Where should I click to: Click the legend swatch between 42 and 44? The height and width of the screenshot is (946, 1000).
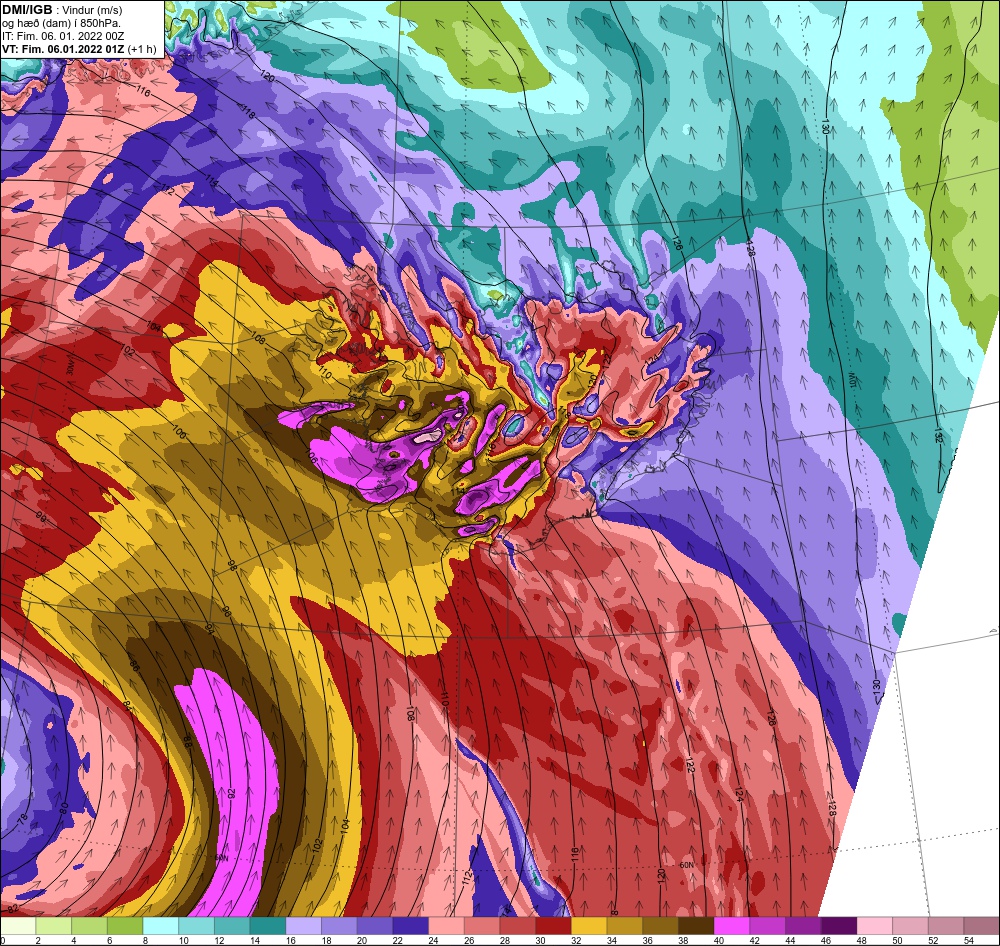[768, 926]
